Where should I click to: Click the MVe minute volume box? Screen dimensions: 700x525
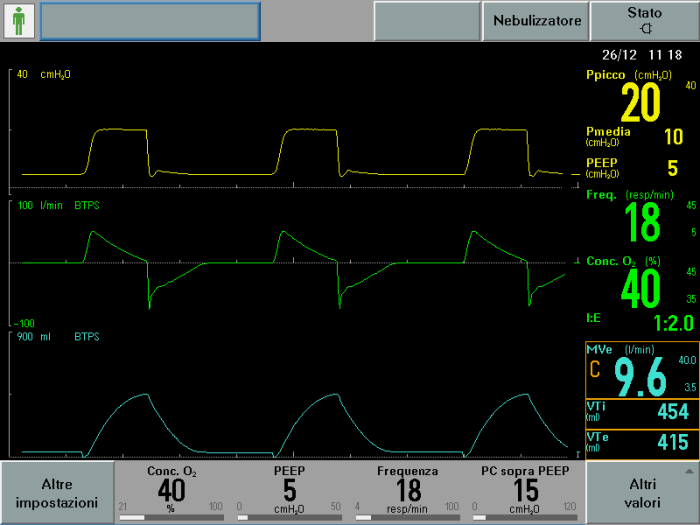(640, 370)
